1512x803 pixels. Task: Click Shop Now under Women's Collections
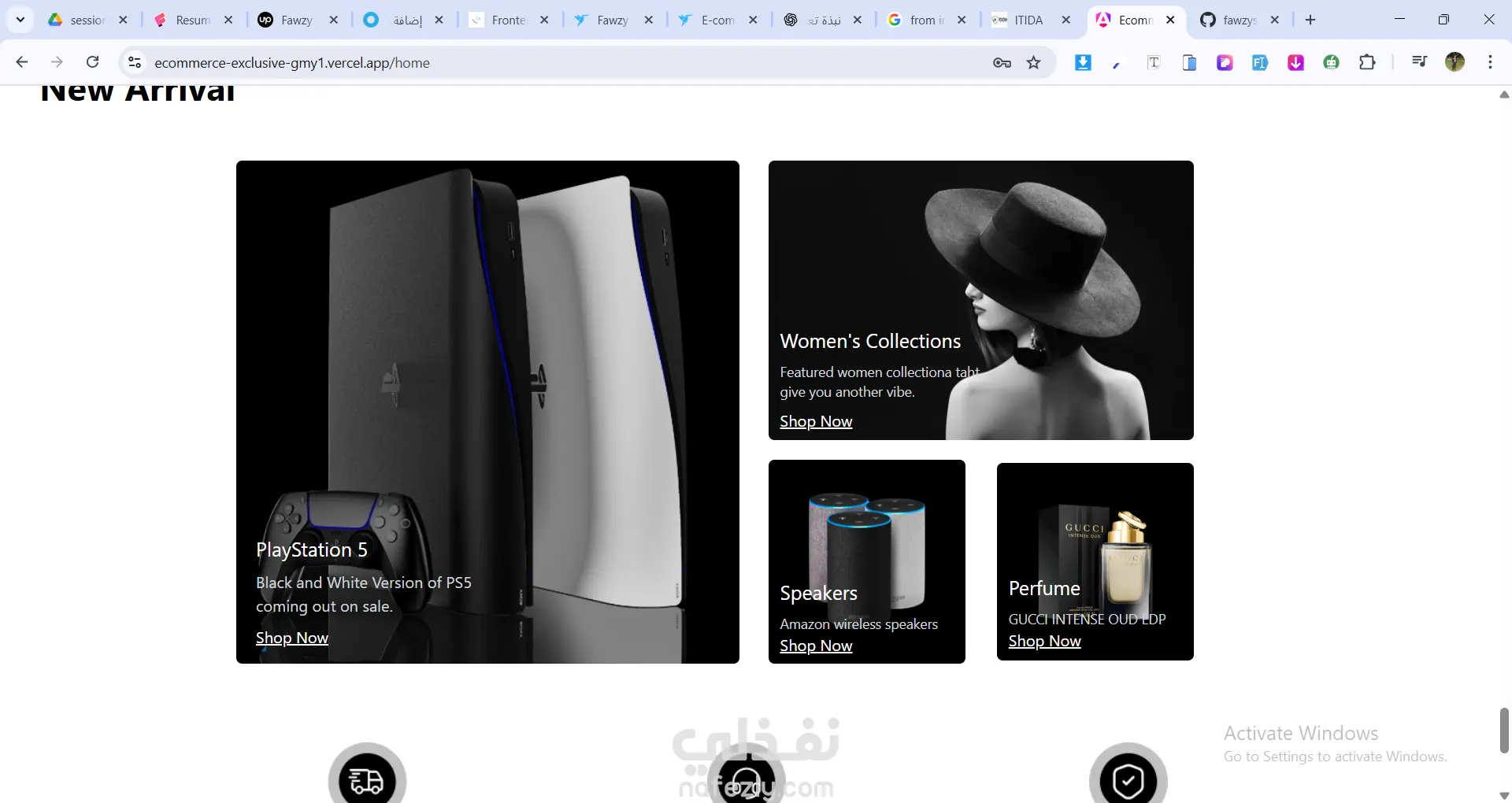click(816, 421)
